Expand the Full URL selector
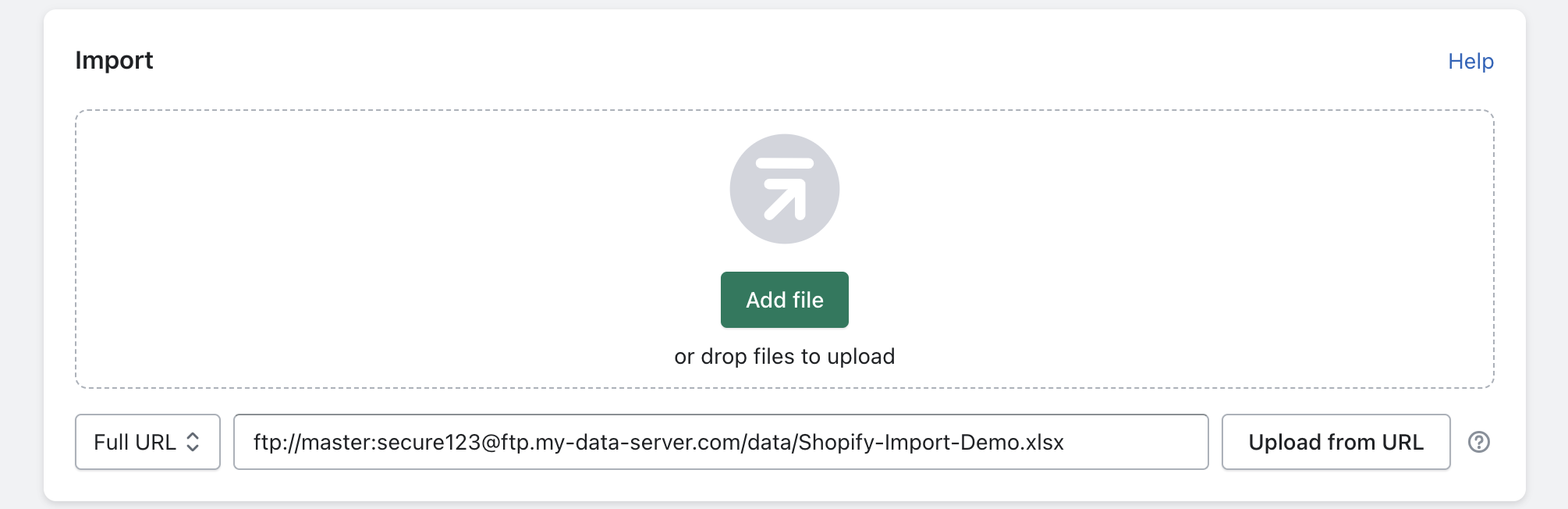 point(147,442)
